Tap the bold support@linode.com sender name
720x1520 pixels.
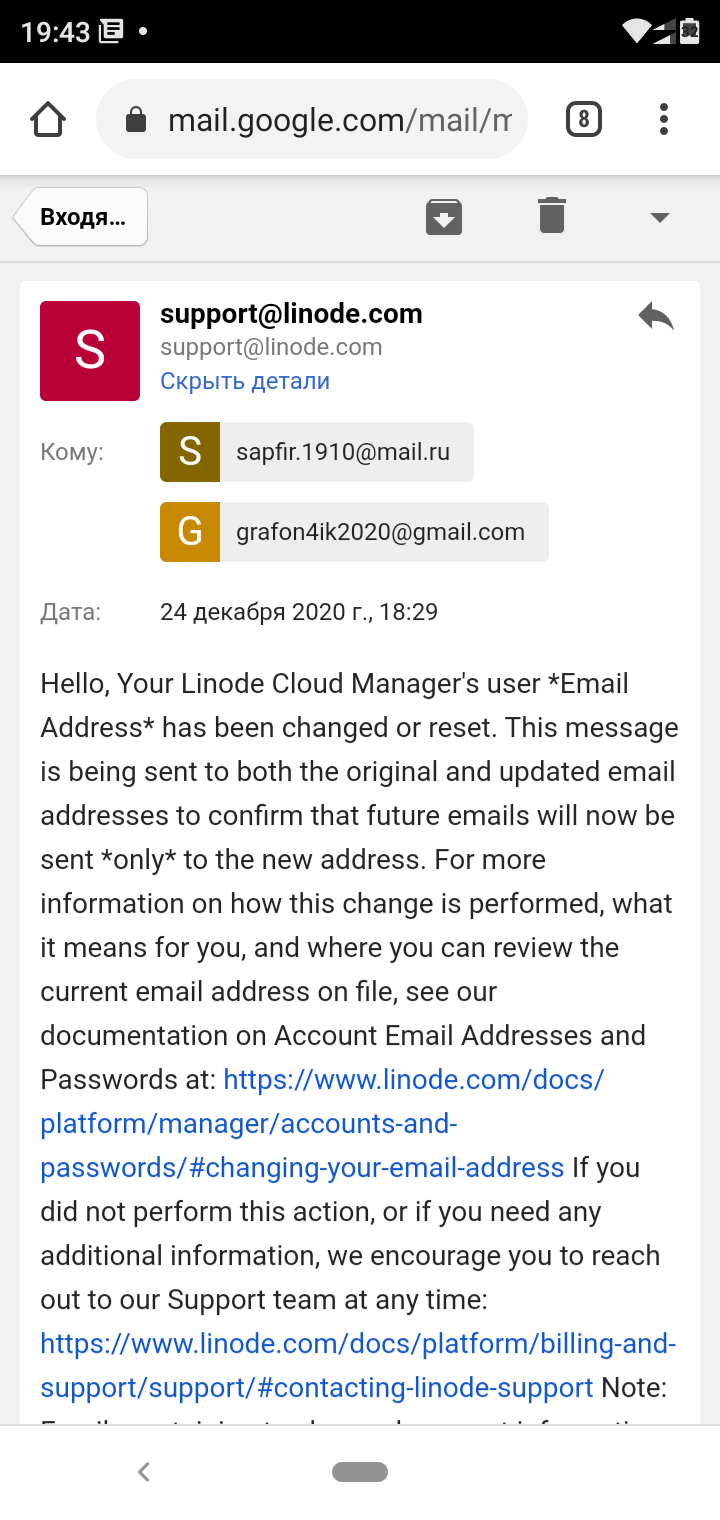(x=291, y=314)
